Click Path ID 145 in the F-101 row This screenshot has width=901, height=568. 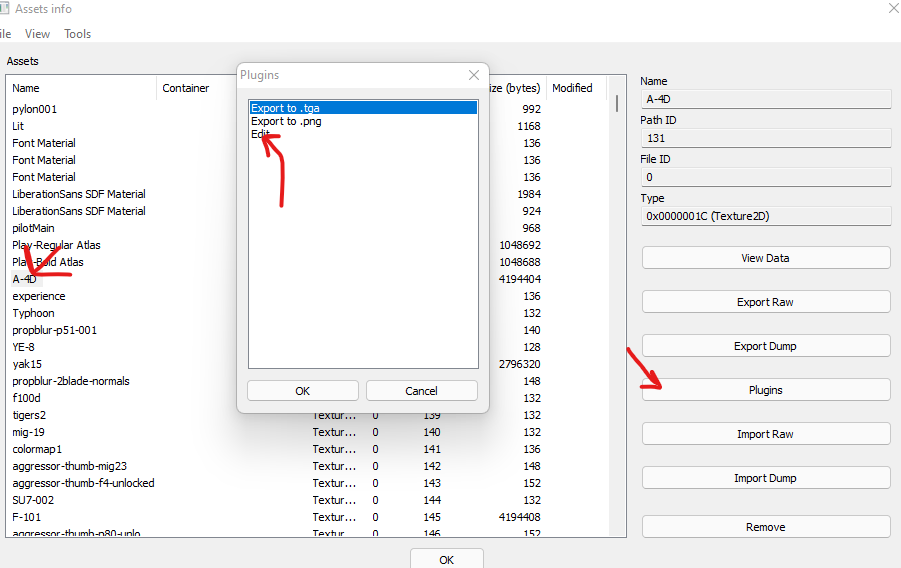click(432, 517)
